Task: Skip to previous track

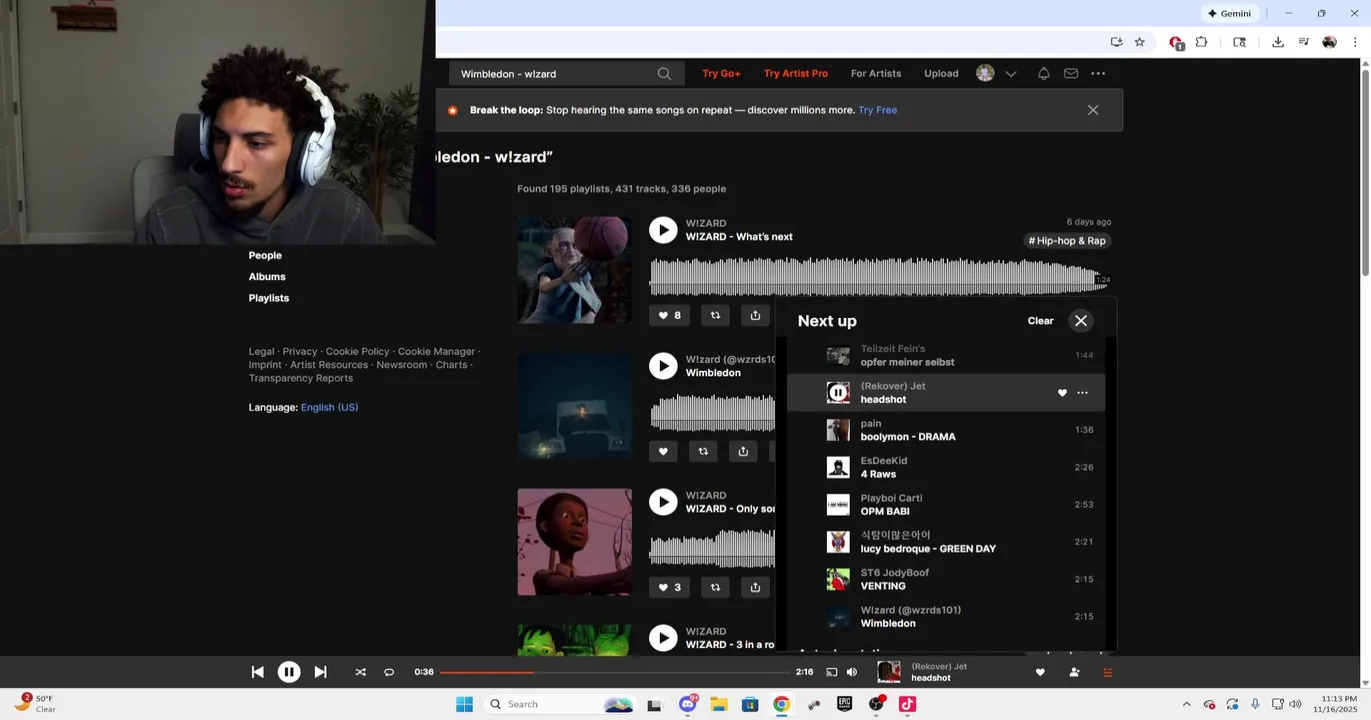Action: point(257,672)
